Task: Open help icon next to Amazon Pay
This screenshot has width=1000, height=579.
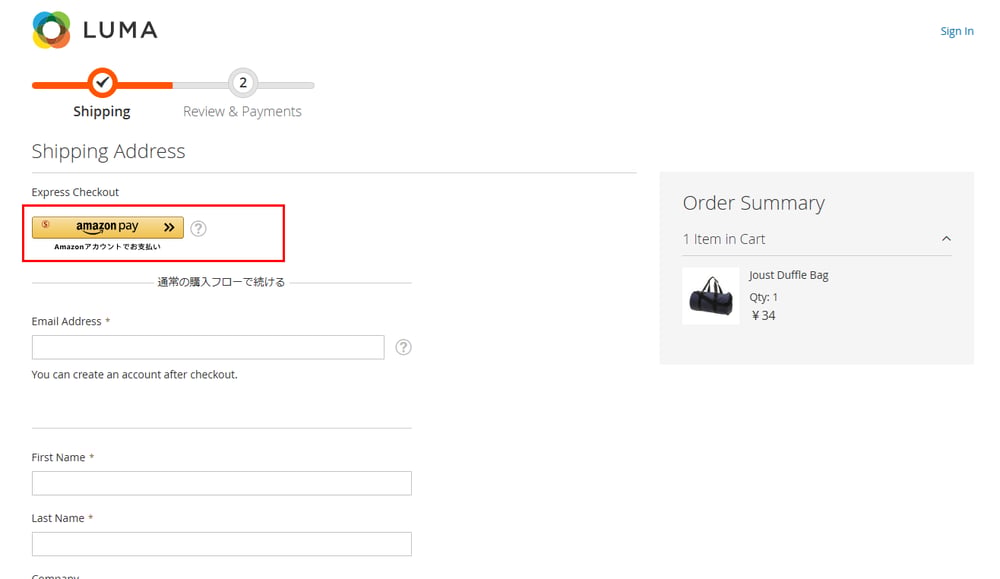Action: point(198,228)
